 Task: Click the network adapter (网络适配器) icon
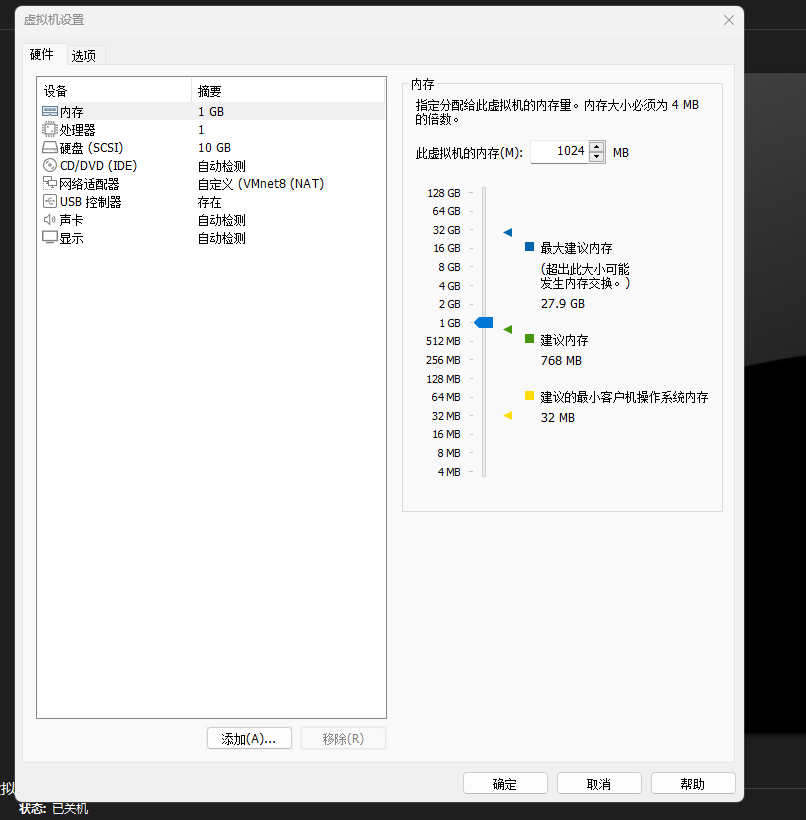pyautogui.click(x=50, y=183)
